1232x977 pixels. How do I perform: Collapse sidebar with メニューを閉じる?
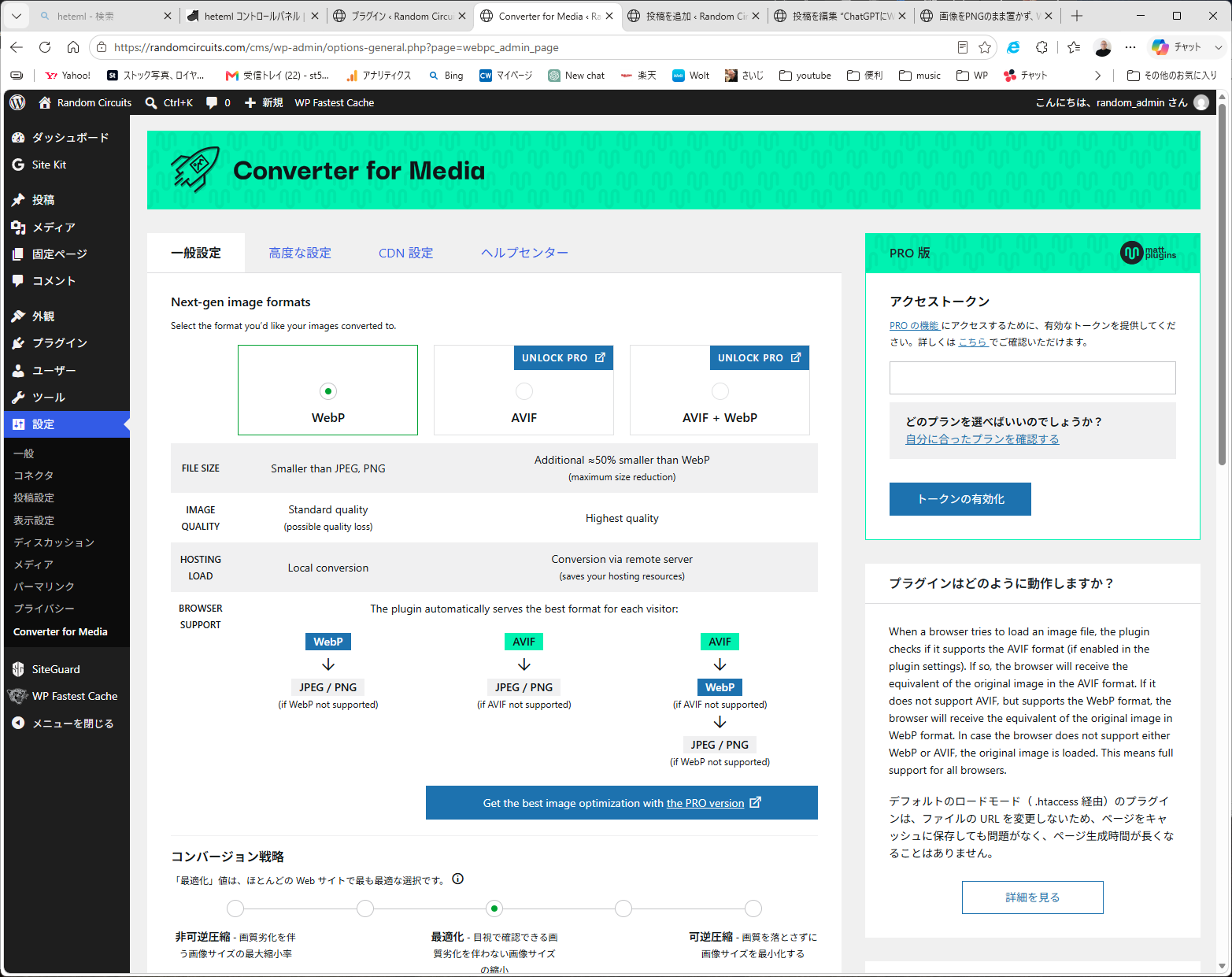point(67,723)
